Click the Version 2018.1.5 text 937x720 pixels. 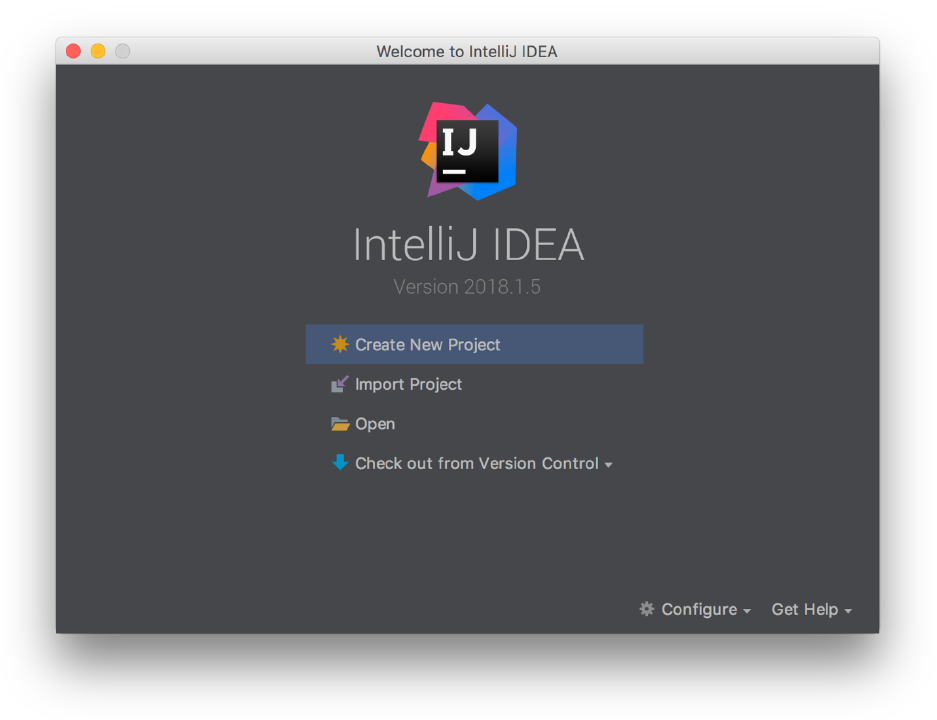pos(467,287)
